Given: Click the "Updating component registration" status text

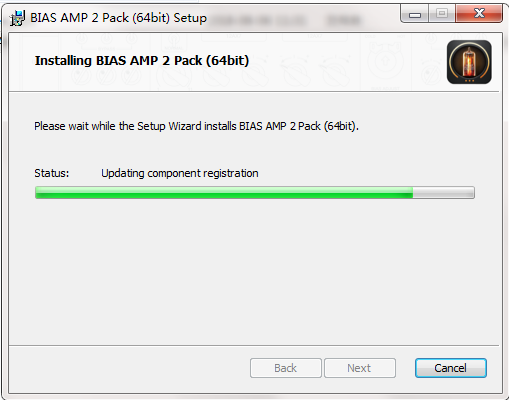Looking at the screenshot, I should click(180, 173).
